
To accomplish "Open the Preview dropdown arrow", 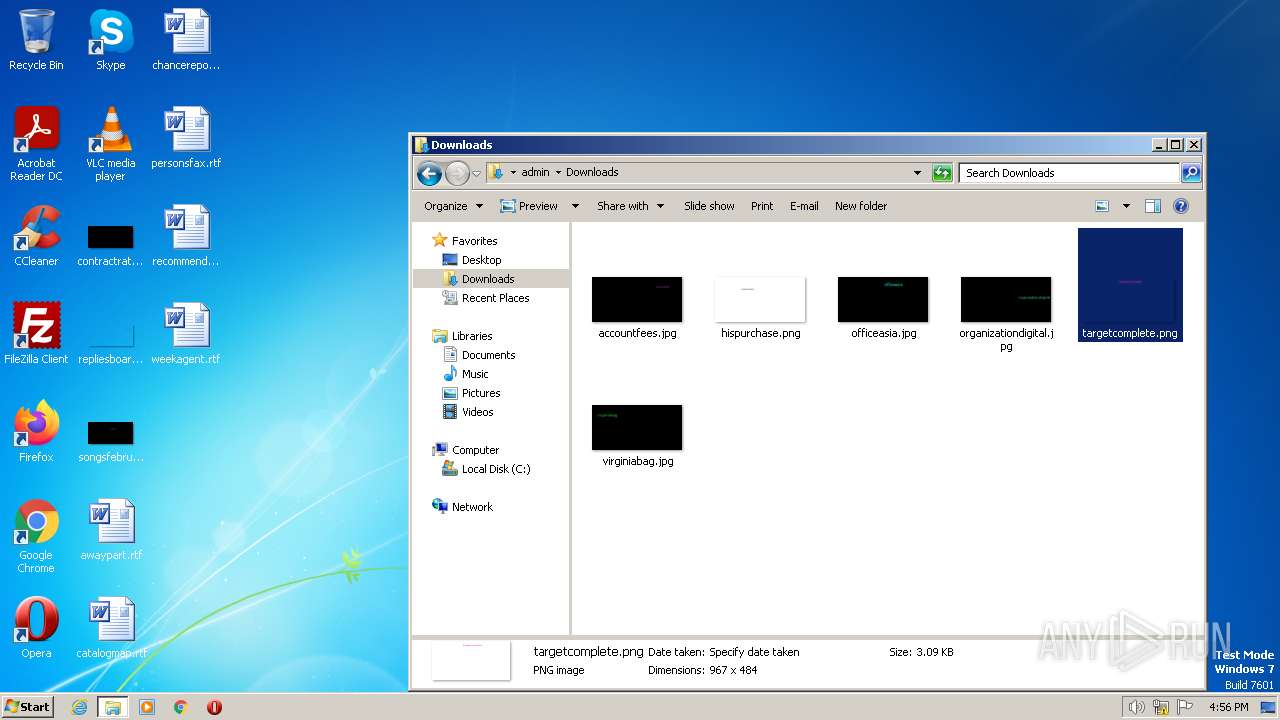I will point(575,206).
